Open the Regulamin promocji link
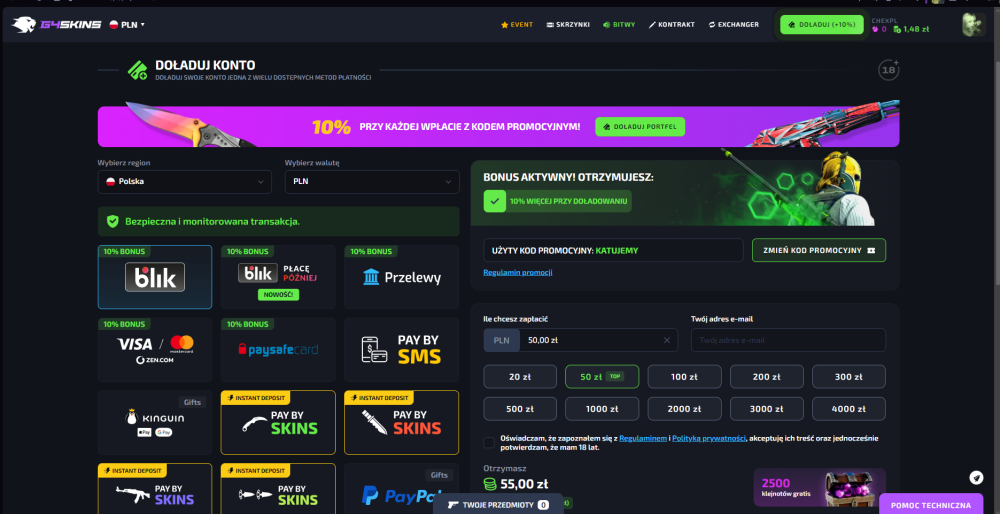Image resolution: width=1000 pixels, height=514 pixels. pos(518,272)
